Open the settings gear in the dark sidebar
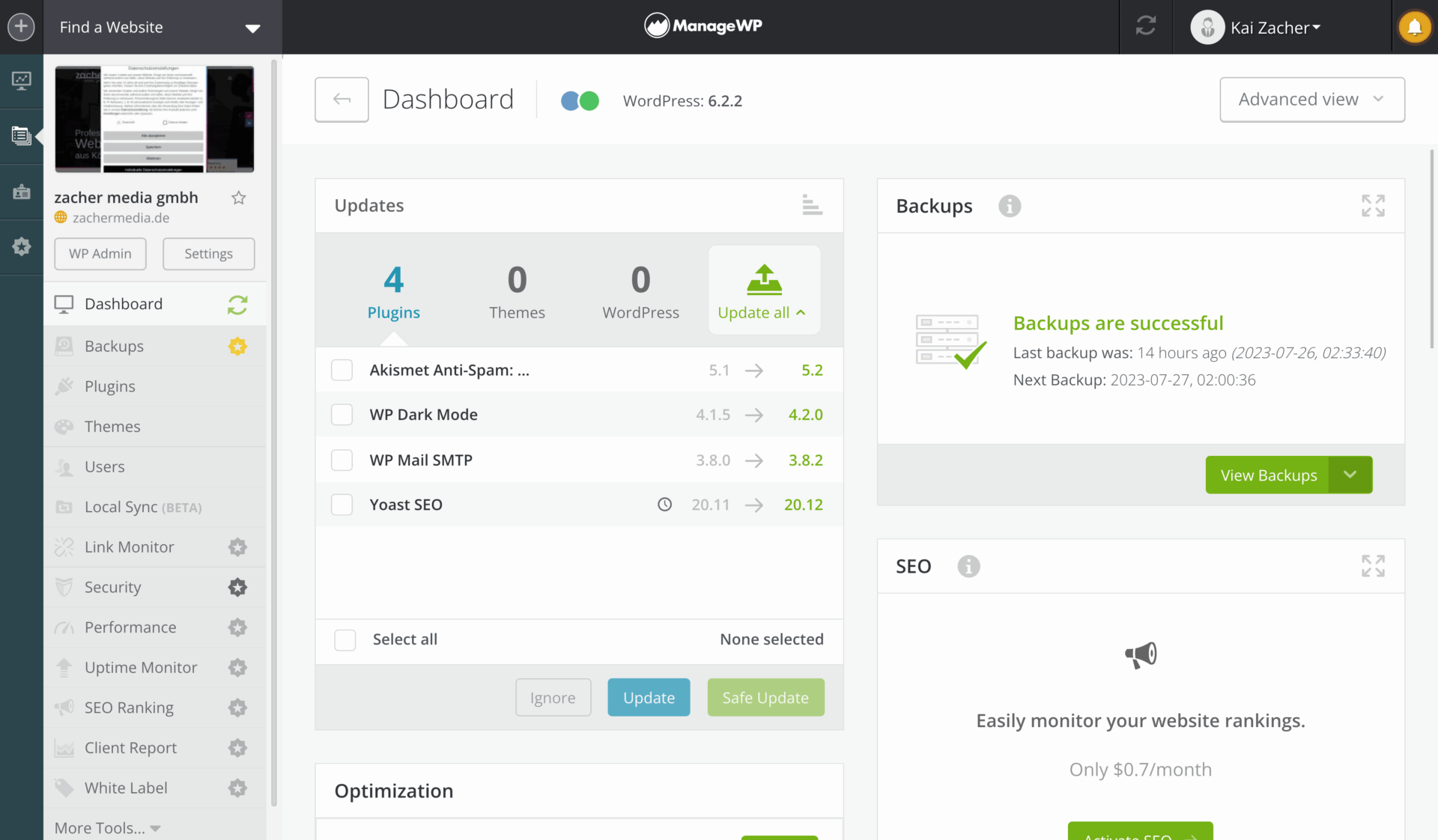The width and height of the screenshot is (1438, 840). pos(21,247)
